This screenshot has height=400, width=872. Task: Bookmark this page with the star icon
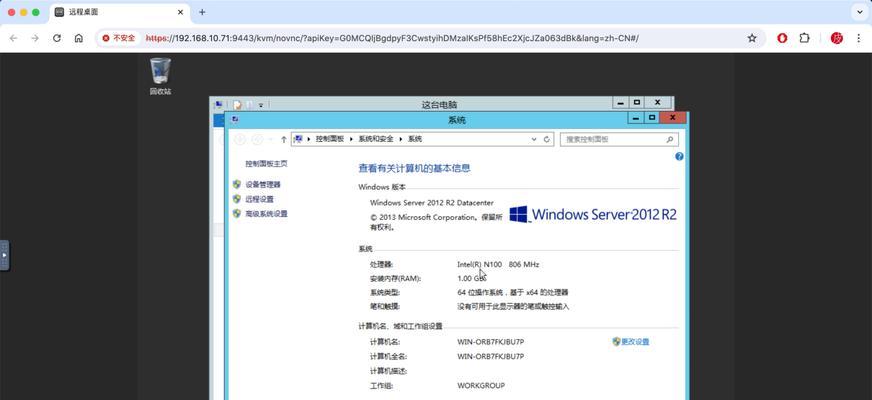[x=752, y=38]
